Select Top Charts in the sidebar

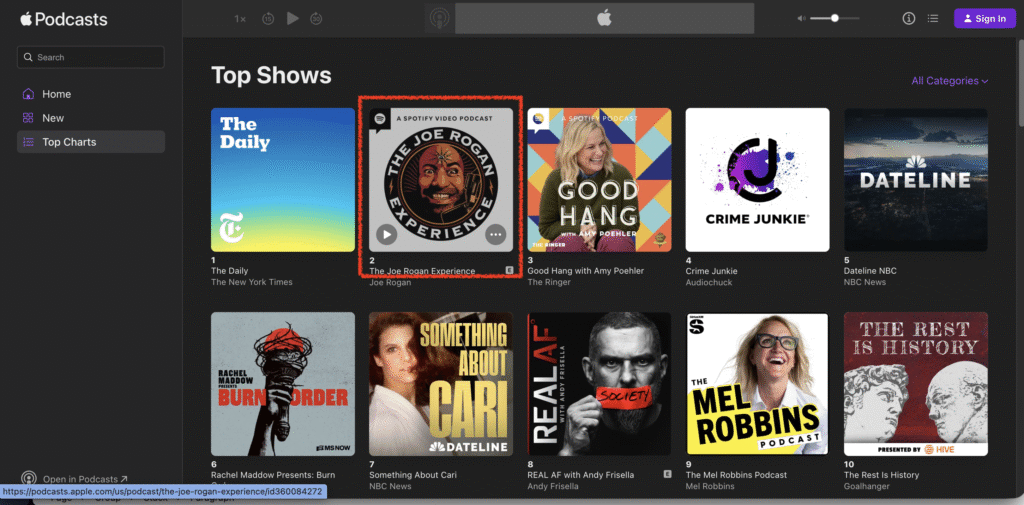point(69,142)
